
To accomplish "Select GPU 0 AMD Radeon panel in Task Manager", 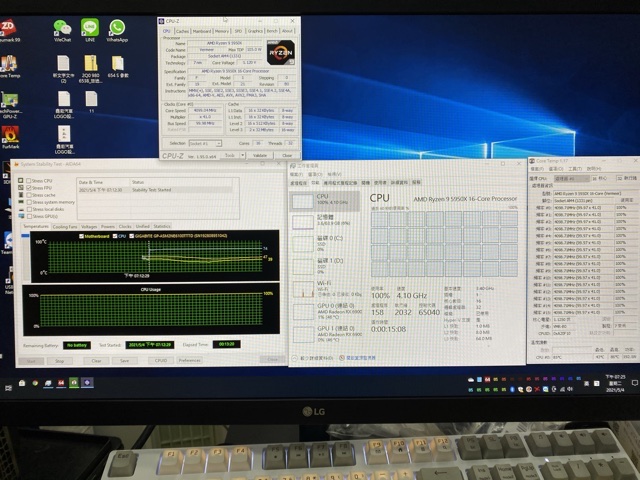I will [326, 311].
